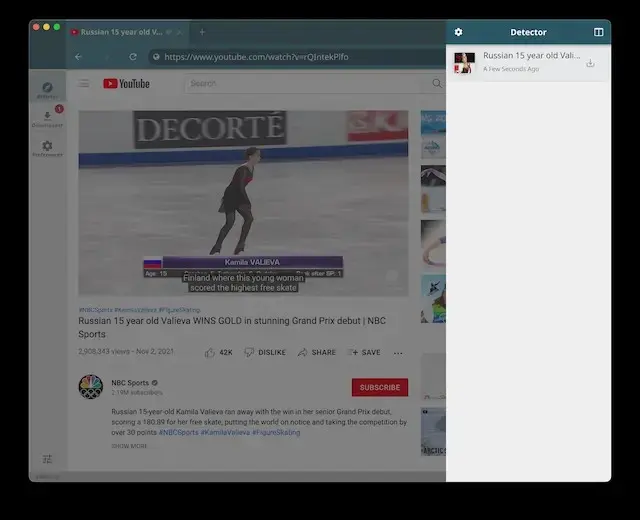Go to YouTube home via logo

127,83
